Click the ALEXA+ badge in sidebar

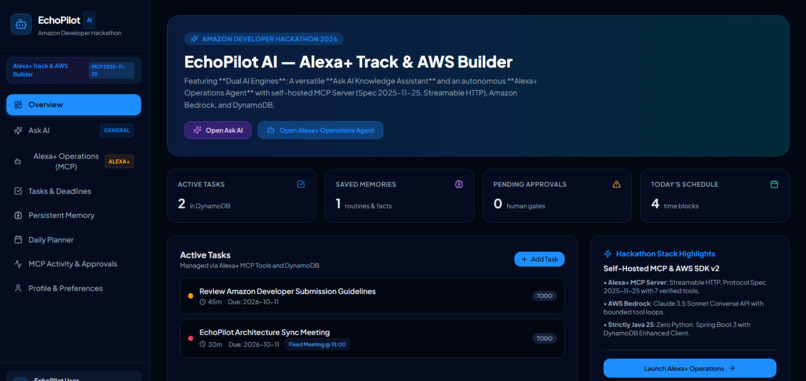[119, 161]
